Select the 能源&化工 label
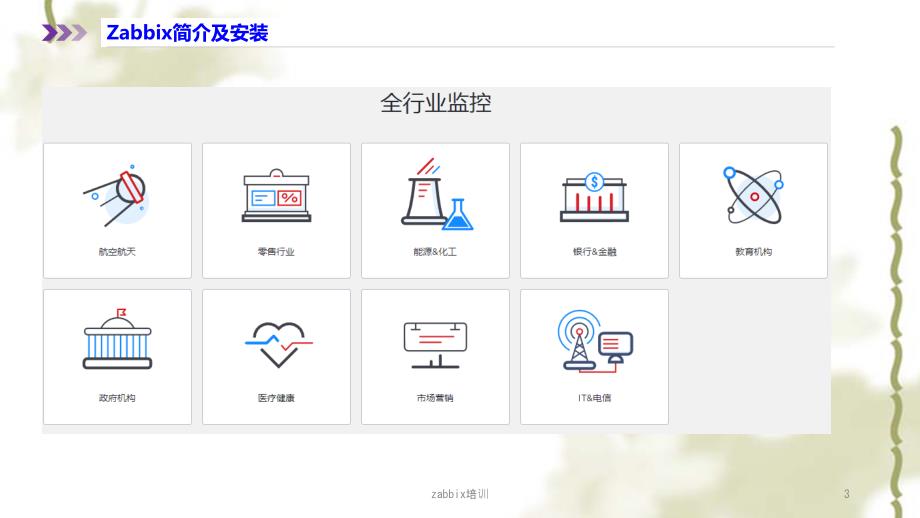 435,252
